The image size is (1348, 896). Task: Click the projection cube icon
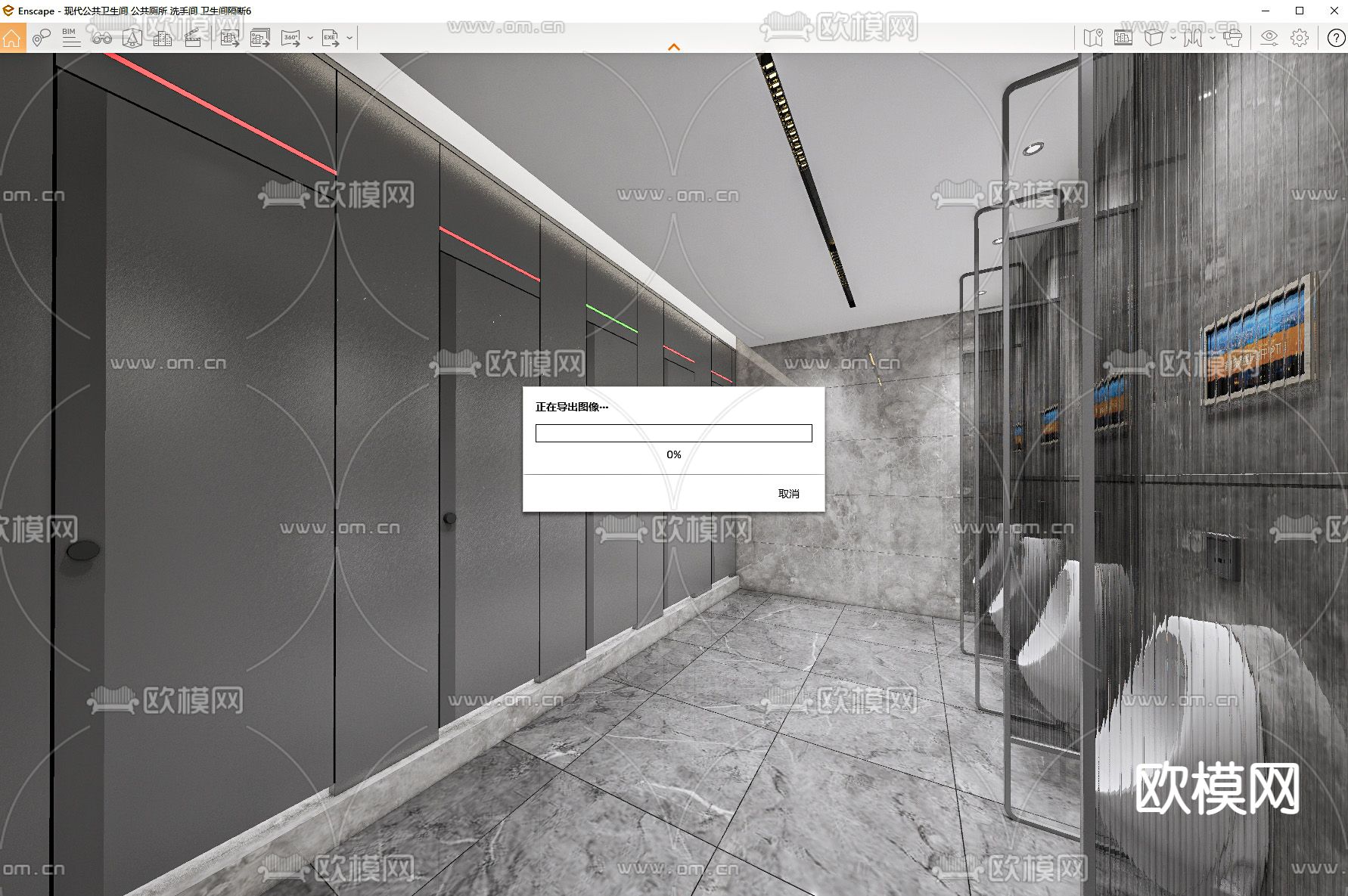click(1154, 37)
